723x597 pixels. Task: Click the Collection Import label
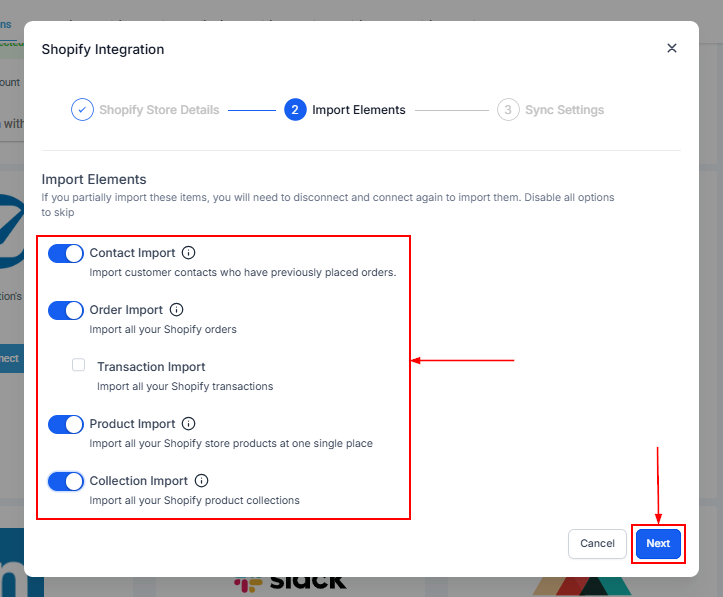[138, 481]
